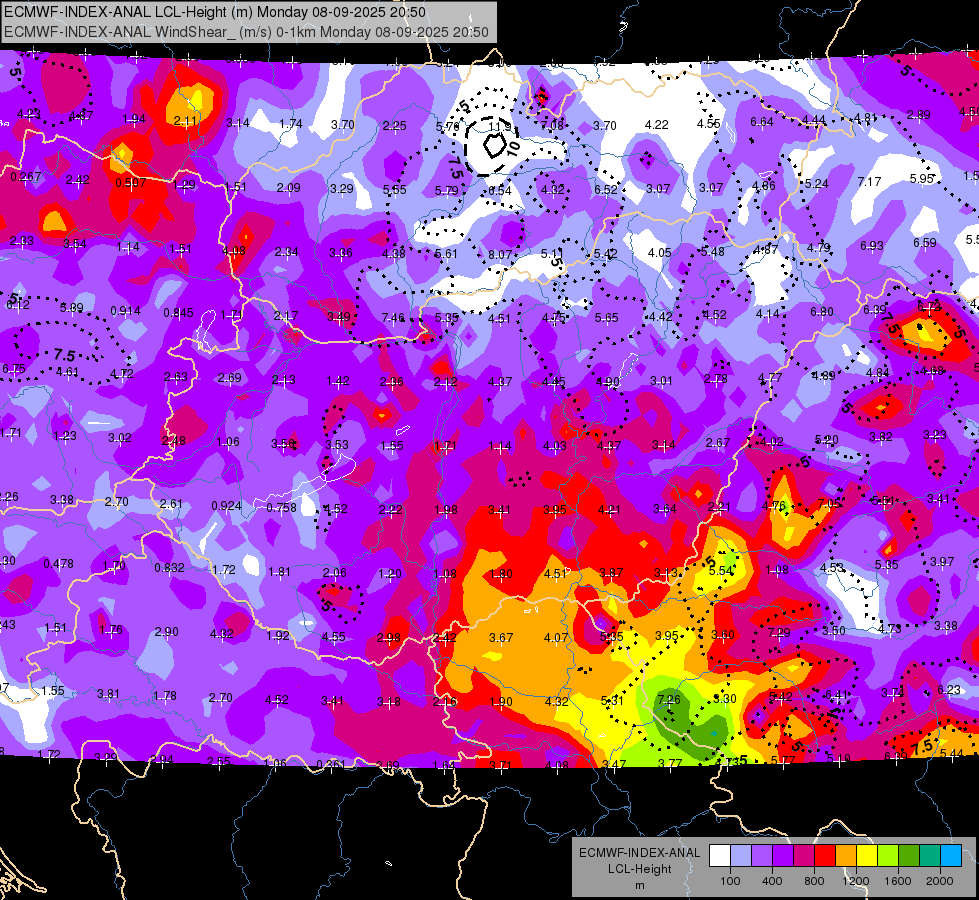Click the legend value 1200
The width and height of the screenshot is (979, 900).
855,881
